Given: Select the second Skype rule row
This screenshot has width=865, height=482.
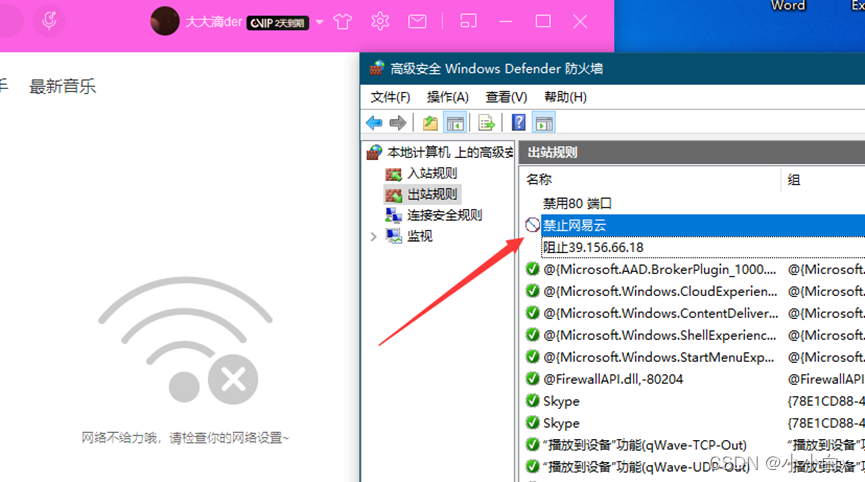Looking at the screenshot, I should [x=694, y=424].
